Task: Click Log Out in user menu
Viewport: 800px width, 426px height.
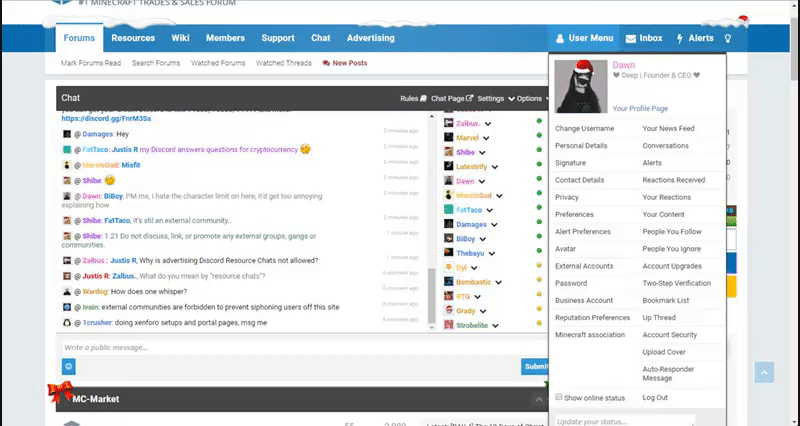Action: 655,397
